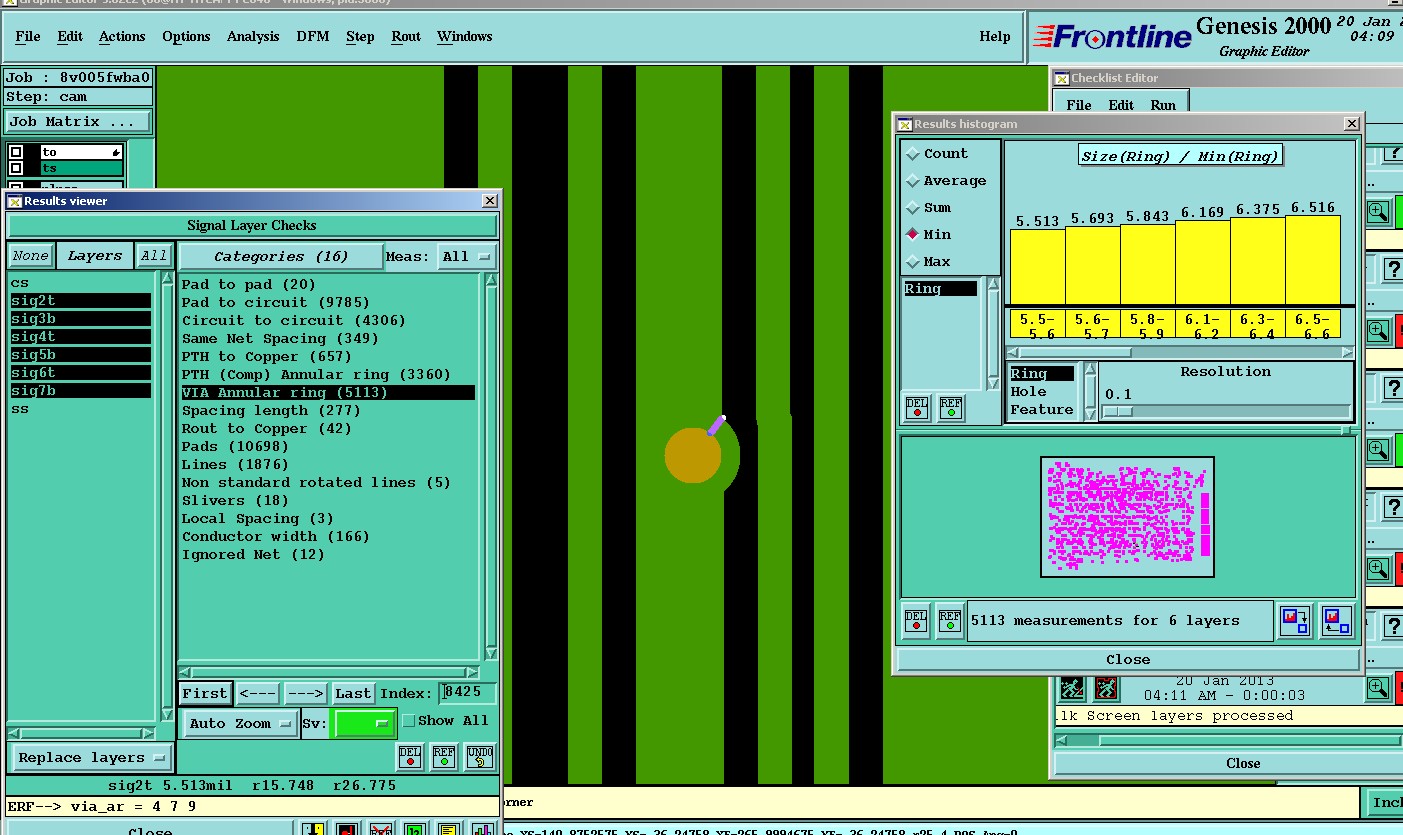
Task: Select layer cs in layers list
Action: [x=80, y=283]
